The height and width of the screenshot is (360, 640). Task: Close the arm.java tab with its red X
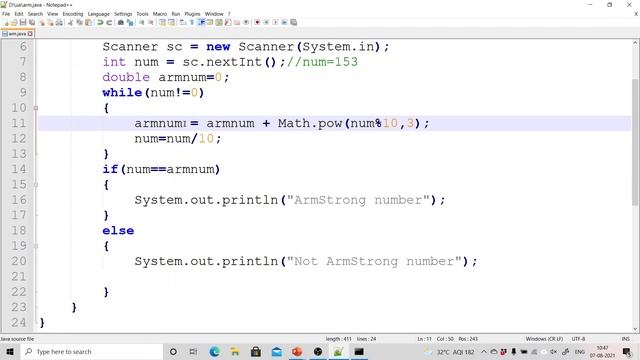(x=30, y=34)
